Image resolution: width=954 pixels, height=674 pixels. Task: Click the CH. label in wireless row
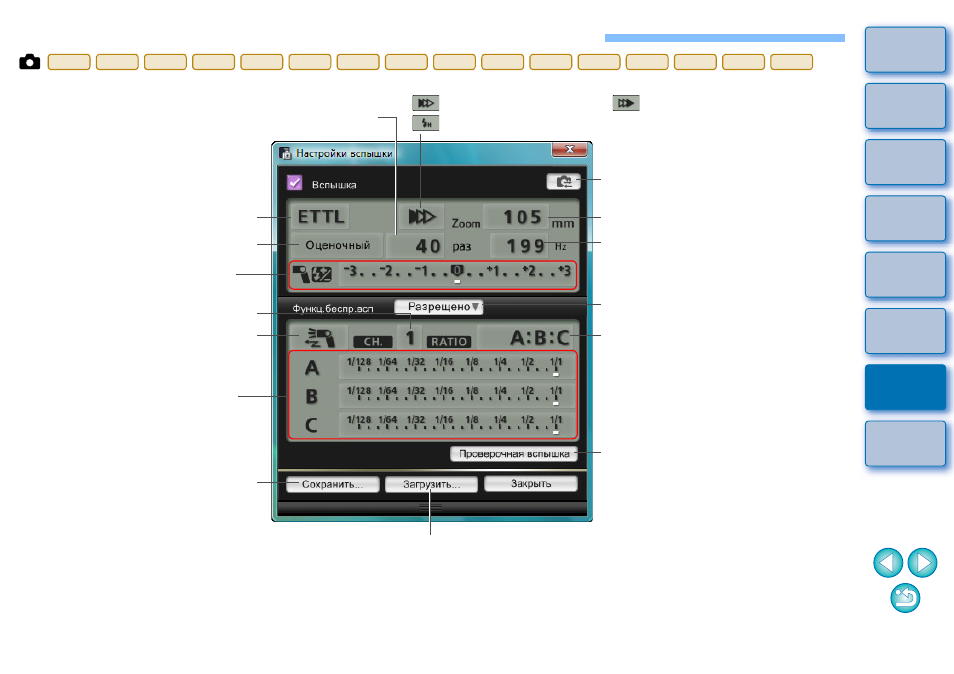tap(373, 342)
